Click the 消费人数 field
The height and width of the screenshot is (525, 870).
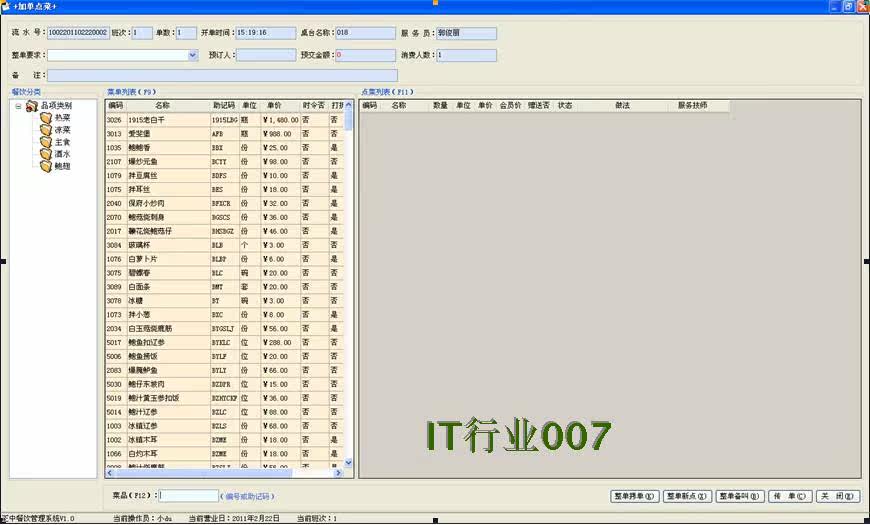[x=466, y=55]
